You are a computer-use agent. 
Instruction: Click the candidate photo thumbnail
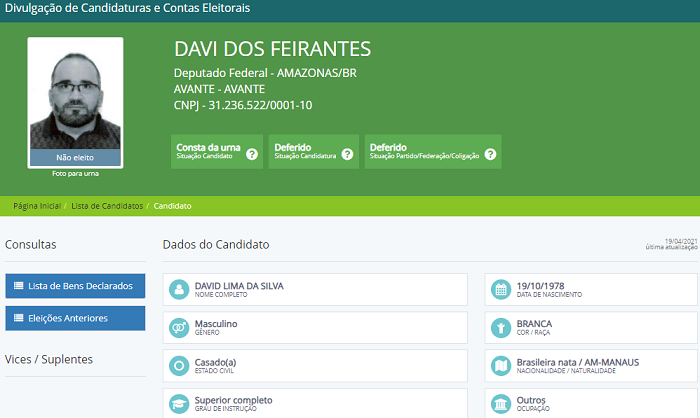(75, 95)
